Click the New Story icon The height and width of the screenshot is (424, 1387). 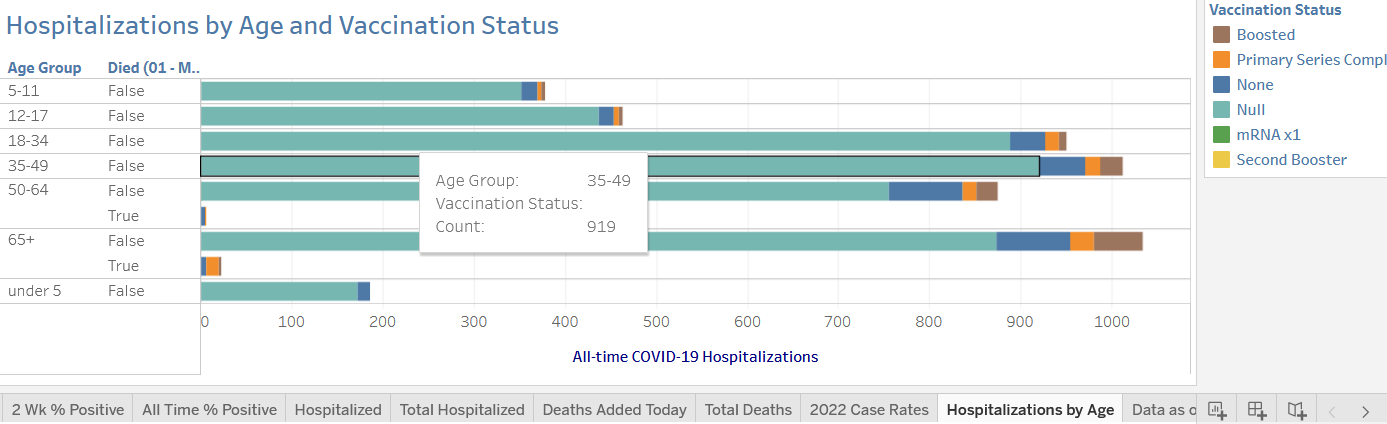[1297, 409]
